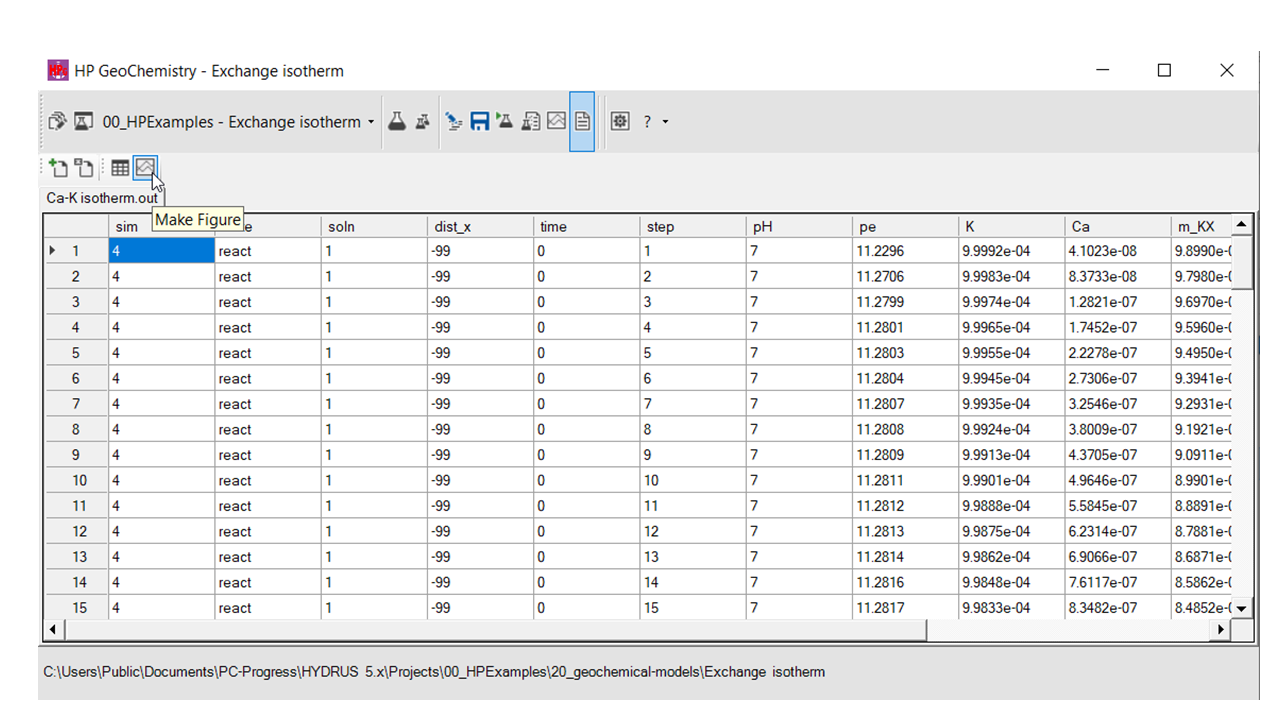Viewport: 1280px width, 720px height.
Task: Expand the project name dropdown arrow
Action: point(371,122)
